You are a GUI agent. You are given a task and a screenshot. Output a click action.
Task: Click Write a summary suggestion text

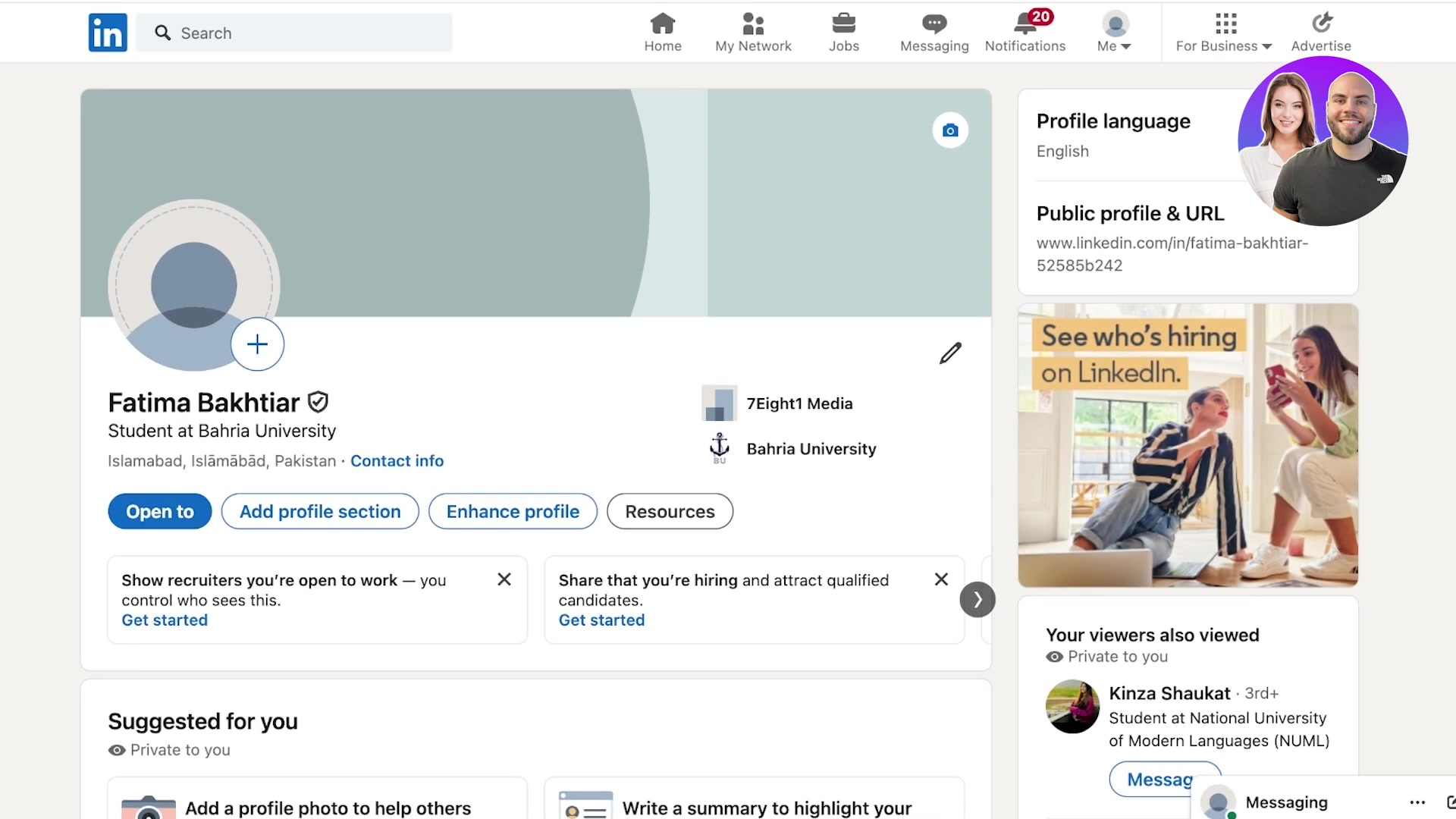(767, 808)
